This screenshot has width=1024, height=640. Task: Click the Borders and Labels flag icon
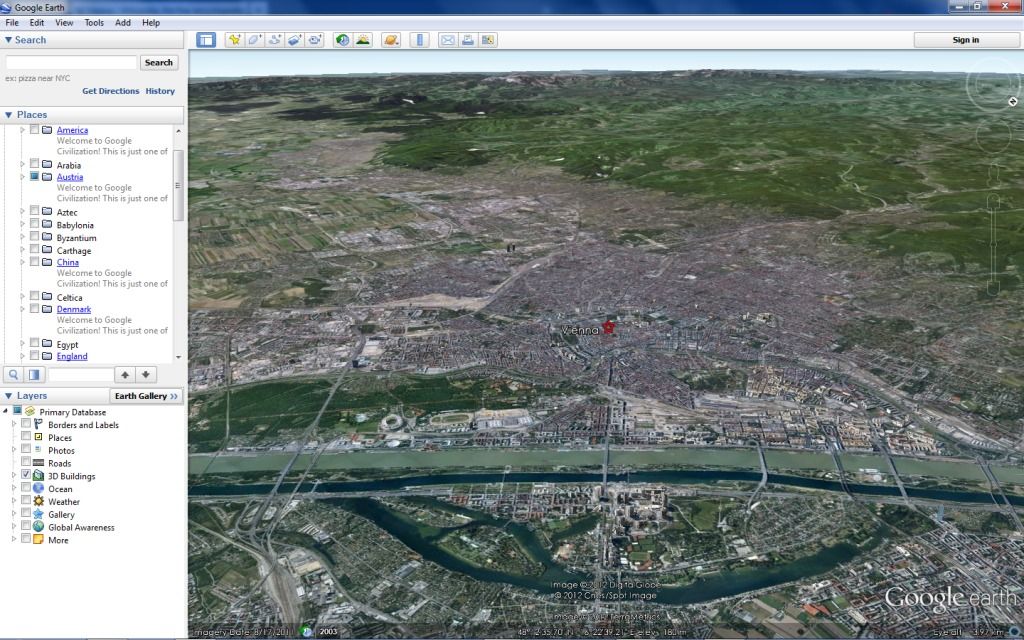pyautogui.click(x=39, y=424)
